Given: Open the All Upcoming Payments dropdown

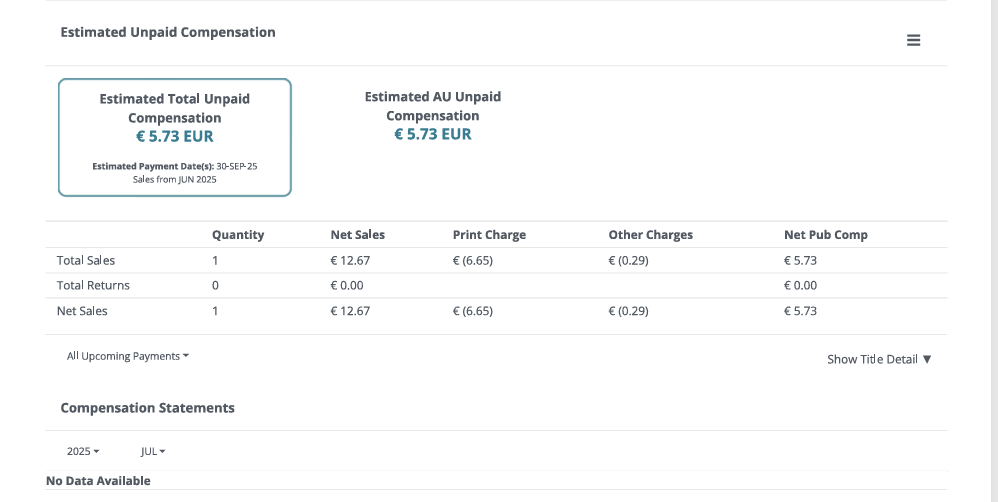Looking at the screenshot, I should [x=128, y=356].
